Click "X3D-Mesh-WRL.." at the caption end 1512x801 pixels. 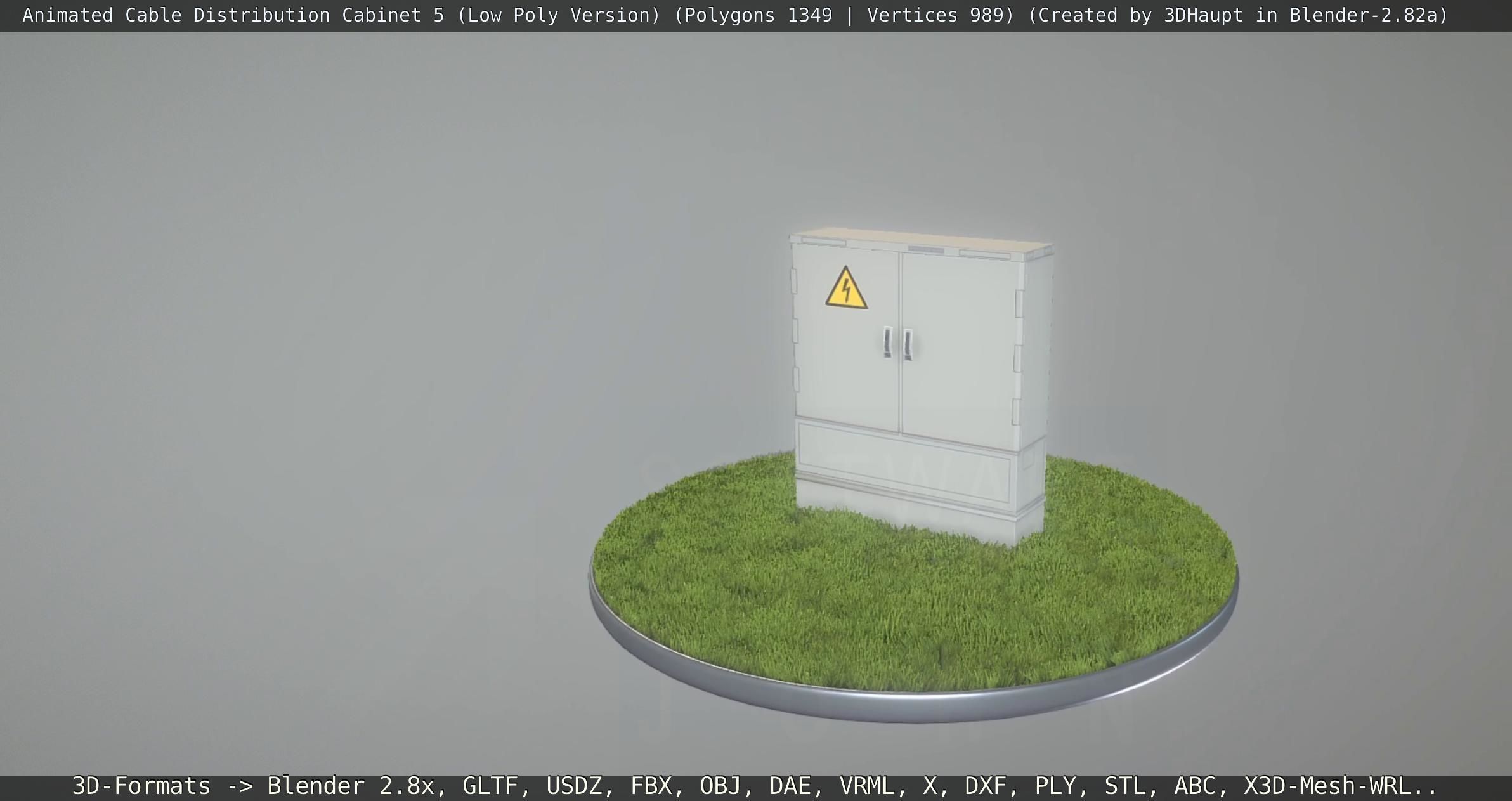click(1341, 786)
